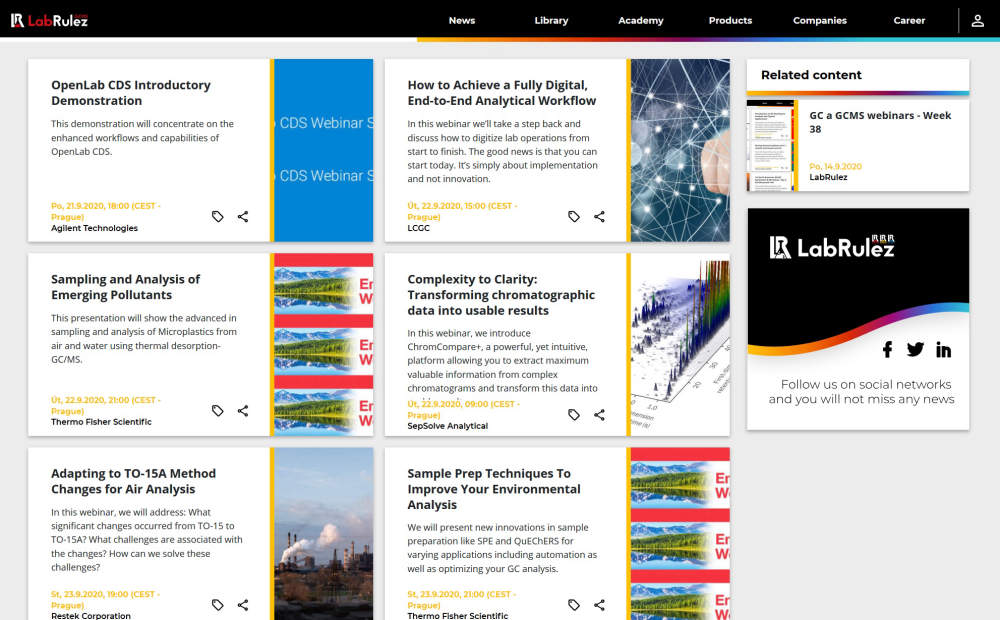The image size is (1000, 620).
Task: Open Sampling and Analysis of Emerging Pollutants title
Action: (125, 287)
